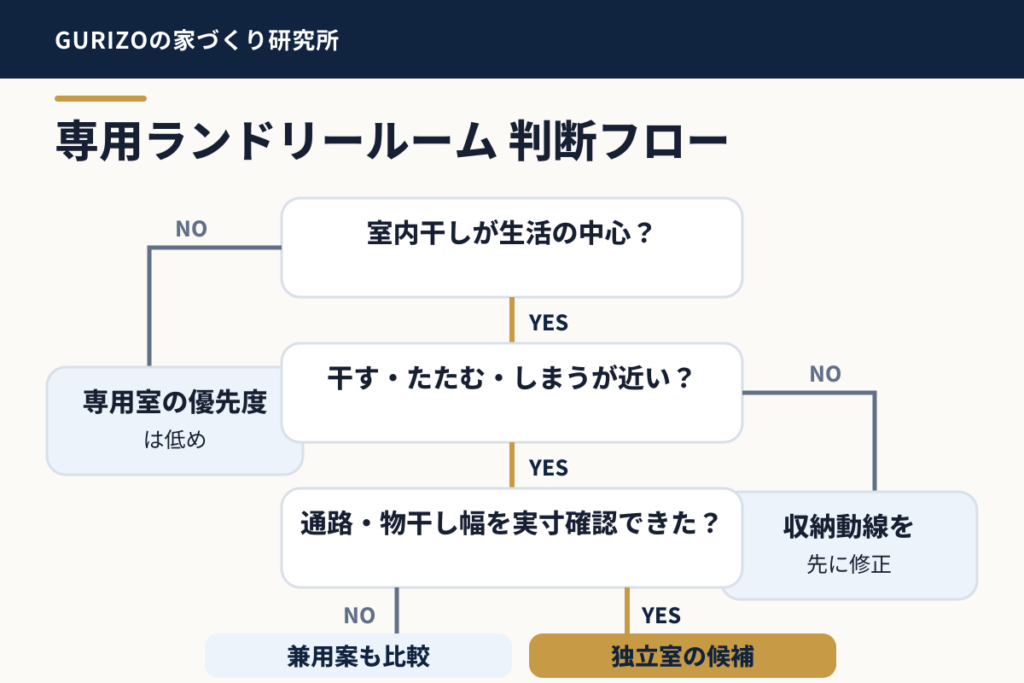Image resolution: width=1024 pixels, height=683 pixels.
Task: Click the 先に修正 subtitle text
Action: tap(848, 564)
